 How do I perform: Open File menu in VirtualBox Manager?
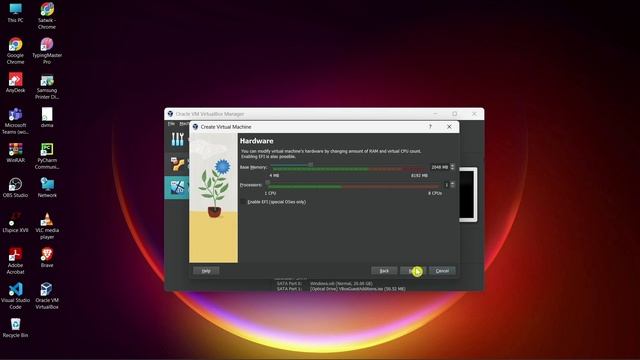171,124
